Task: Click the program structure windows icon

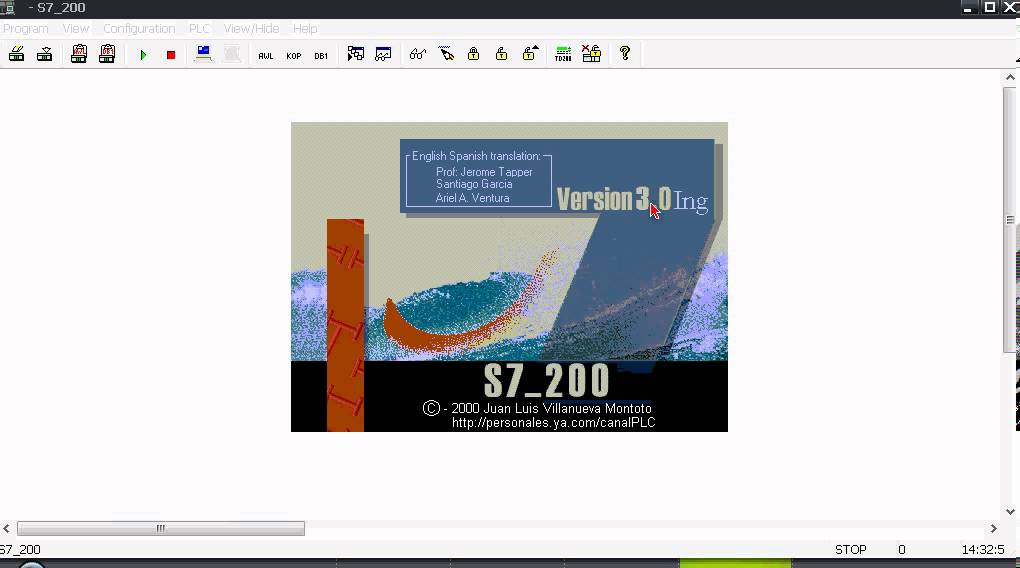Action: 355,54
